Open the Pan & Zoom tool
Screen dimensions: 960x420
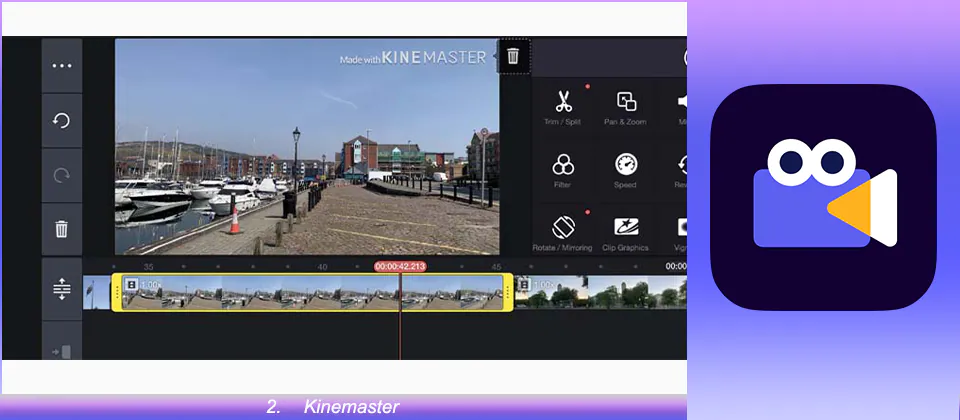625,108
